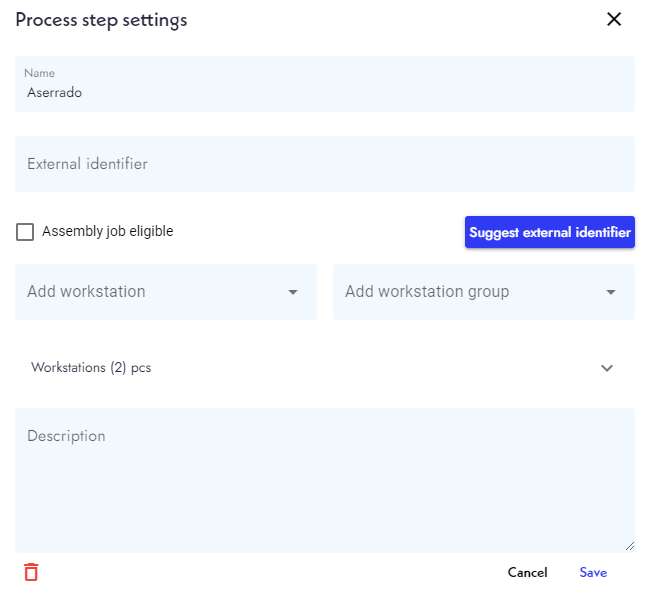The width and height of the screenshot is (649, 603).
Task: Click the chevron beside Workstations (2) pcs
Action: tap(607, 368)
